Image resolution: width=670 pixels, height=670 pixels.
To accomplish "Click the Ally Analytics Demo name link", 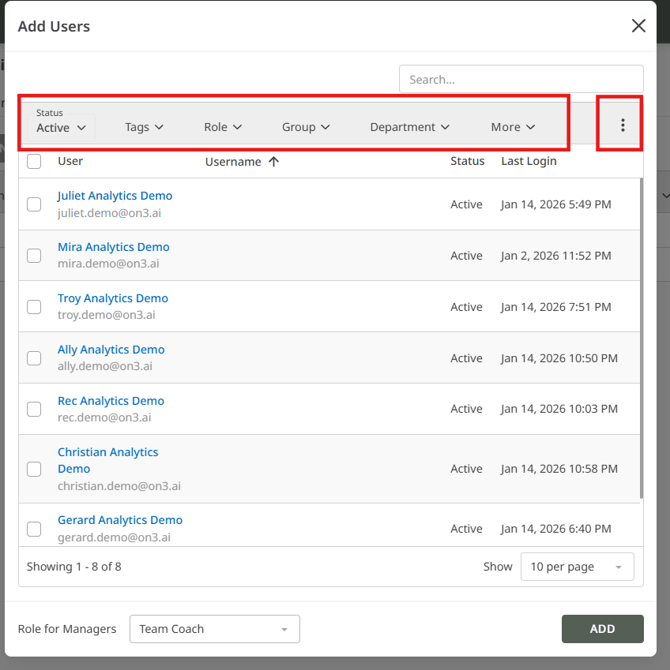I will [x=111, y=350].
